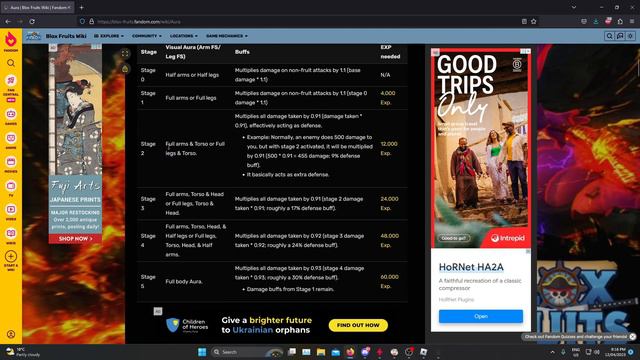This screenshot has height=360, width=640.
Task: Click the Blox Fruits Wiki title link
Action: (66, 36)
